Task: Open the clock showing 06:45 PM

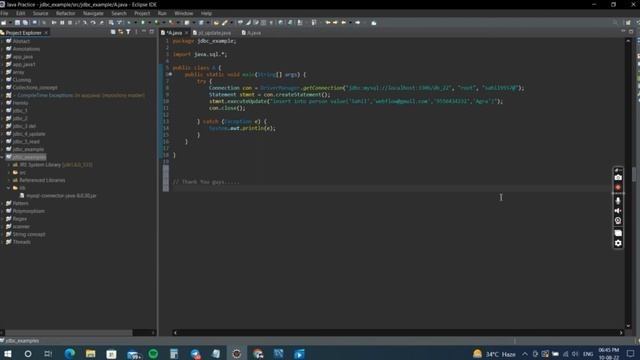Action: tap(609, 353)
